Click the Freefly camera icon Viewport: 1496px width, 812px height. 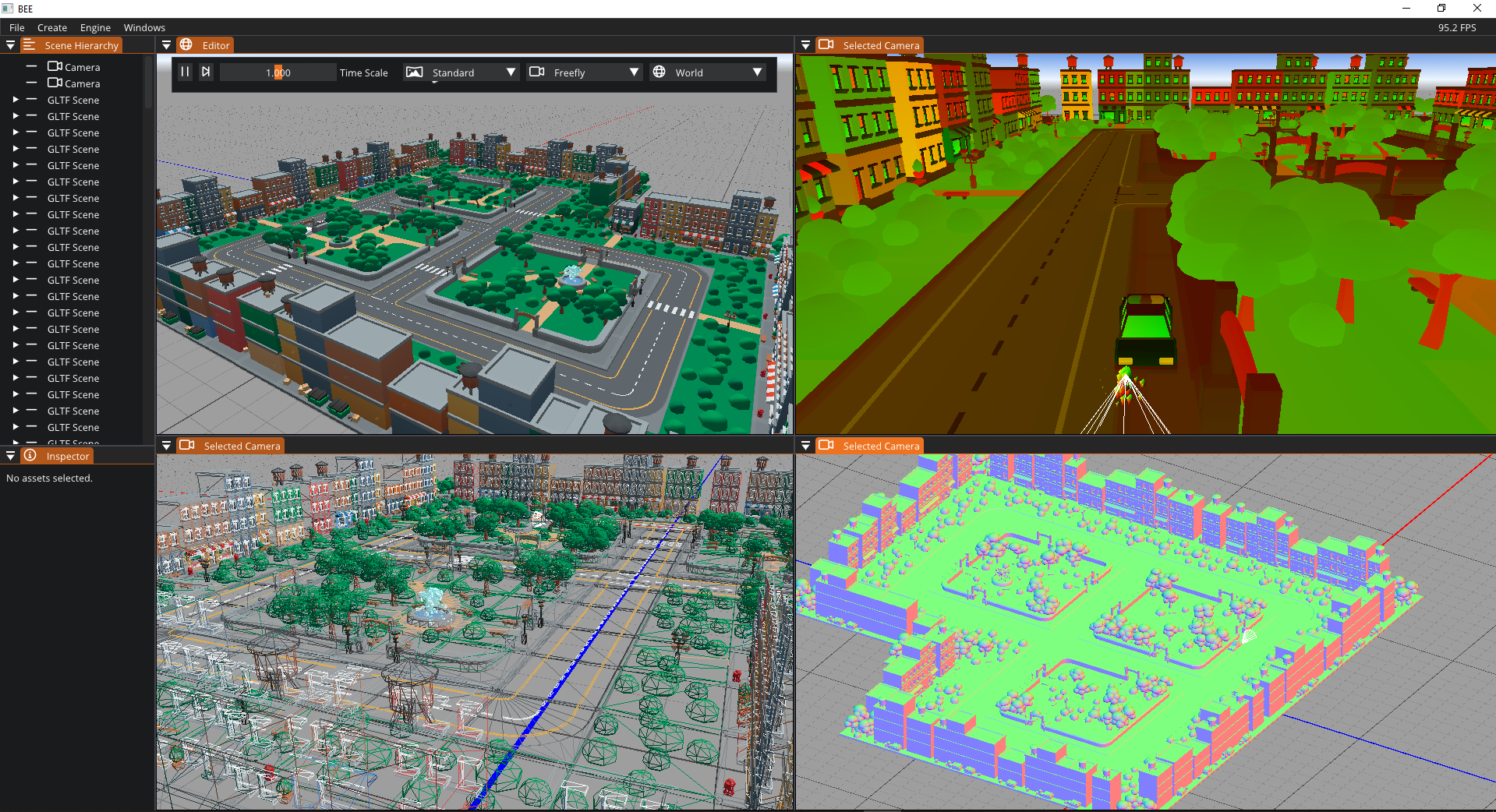click(x=536, y=72)
